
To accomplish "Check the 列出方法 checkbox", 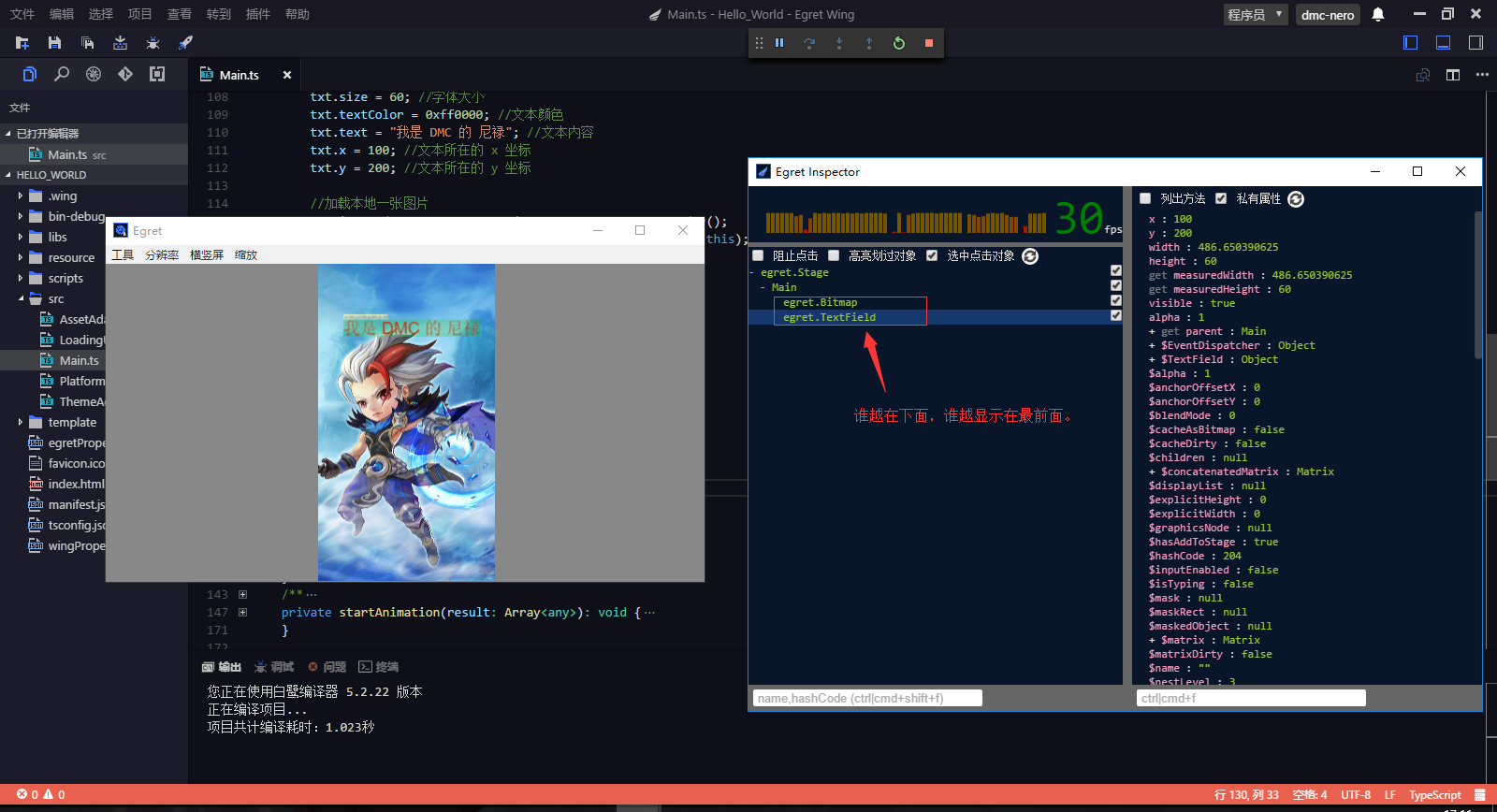I will coord(1145,198).
